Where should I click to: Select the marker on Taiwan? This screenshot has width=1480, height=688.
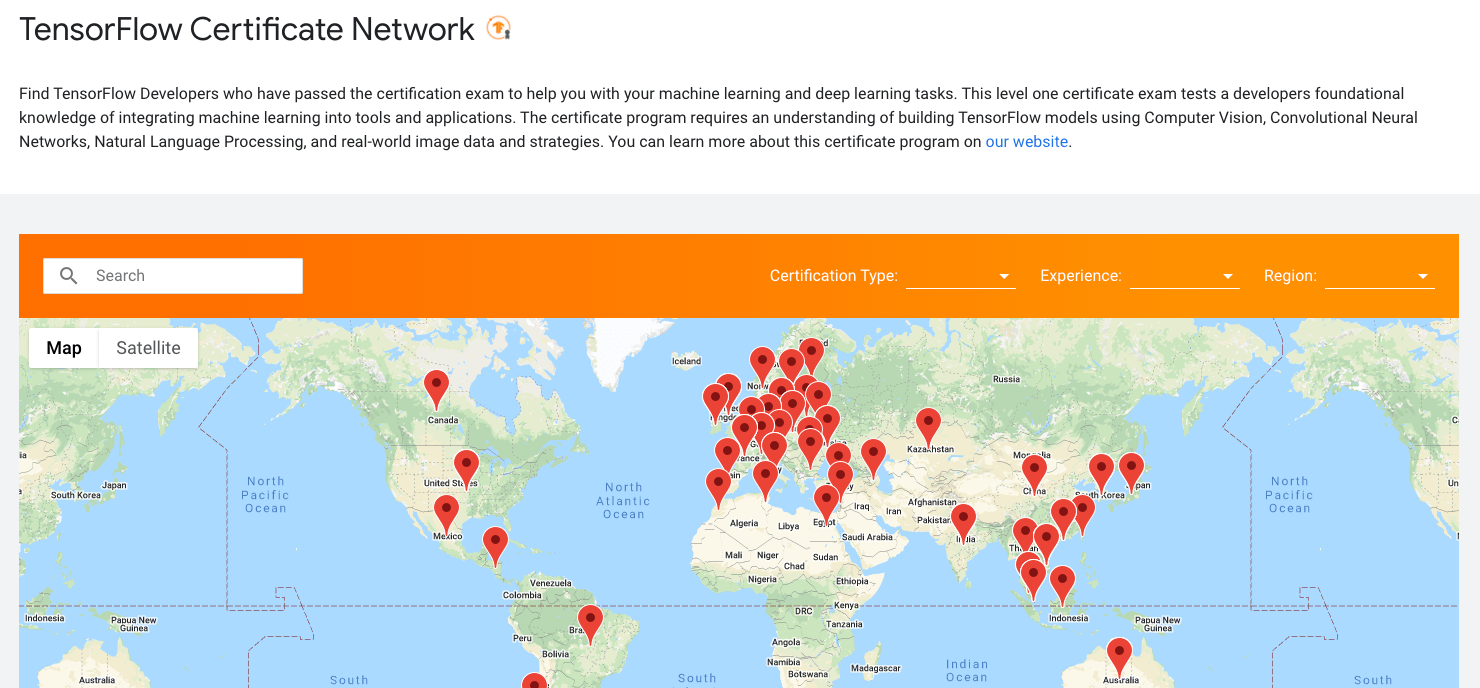pos(1082,514)
